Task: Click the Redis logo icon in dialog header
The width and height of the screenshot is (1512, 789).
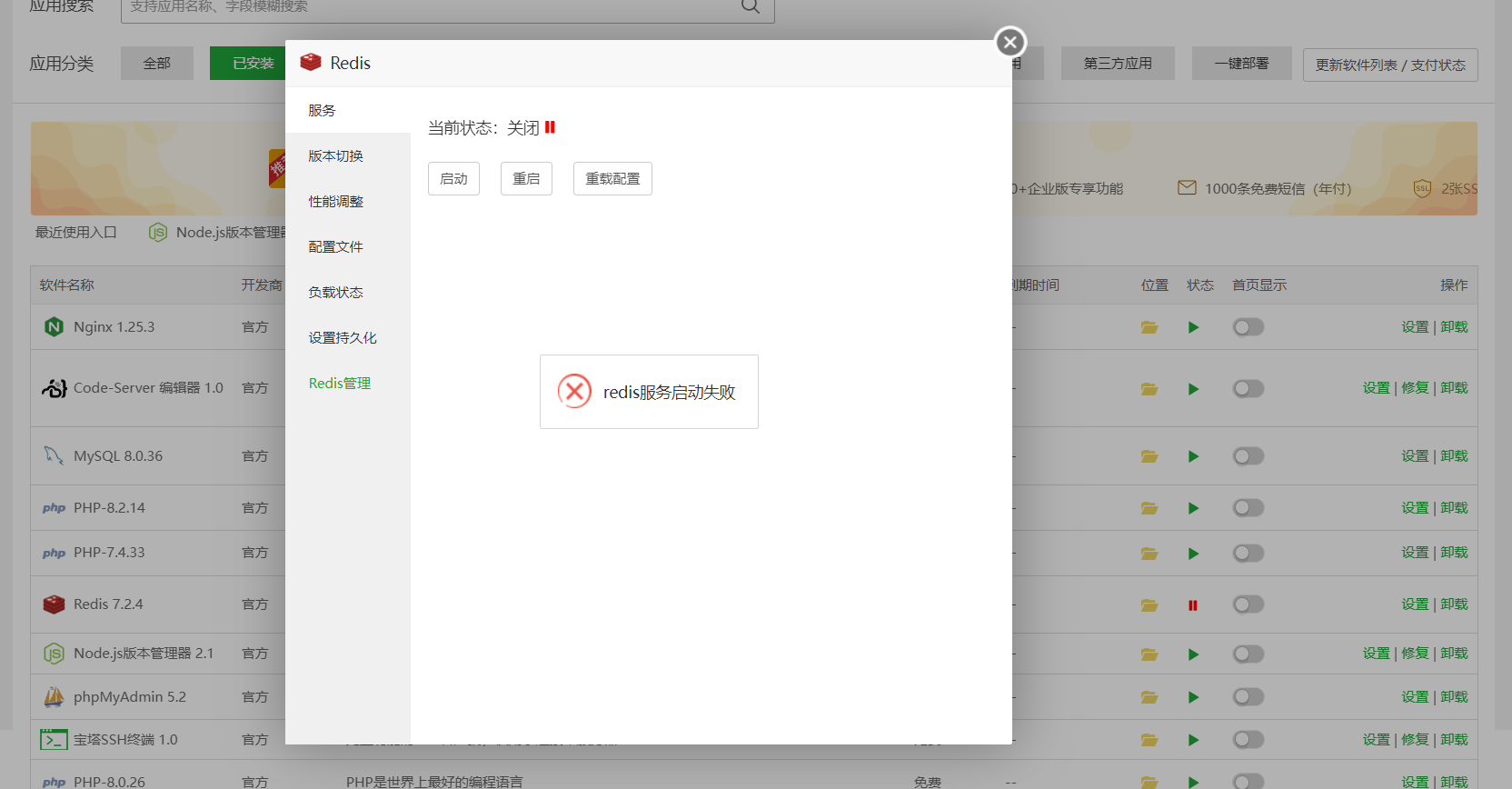Action: [x=311, y=62]
